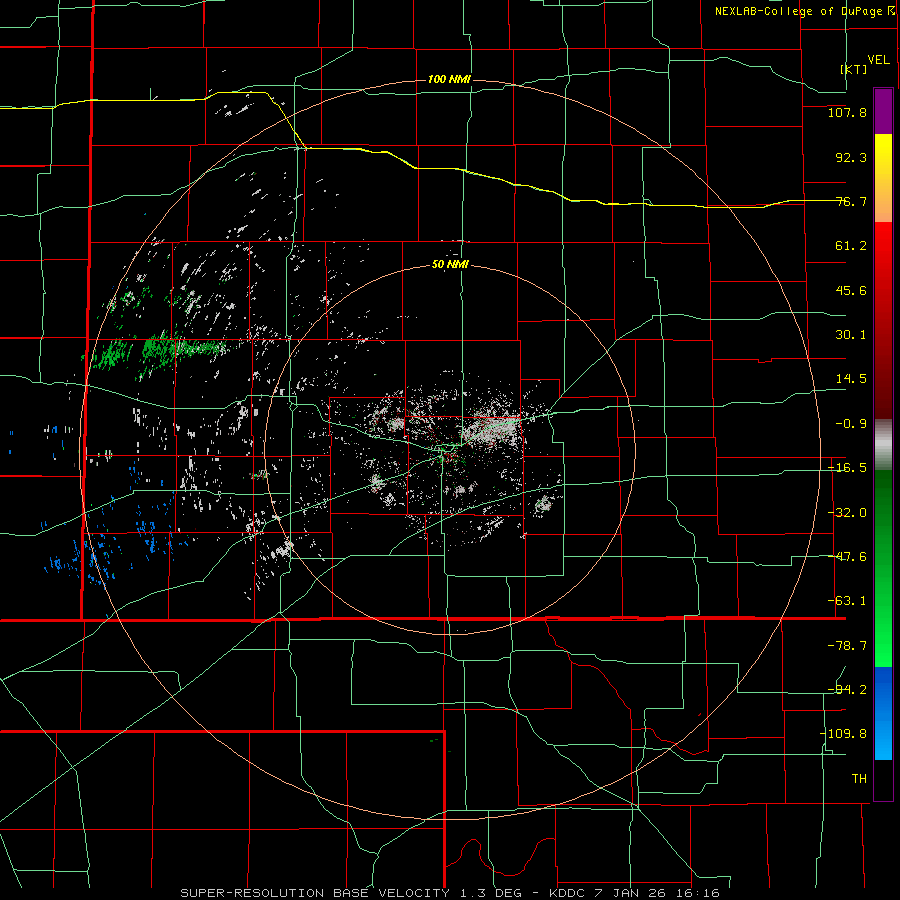The image size is (900, 900).
Task: Select the 100 NMI range ring label
Action: (449, 79)
